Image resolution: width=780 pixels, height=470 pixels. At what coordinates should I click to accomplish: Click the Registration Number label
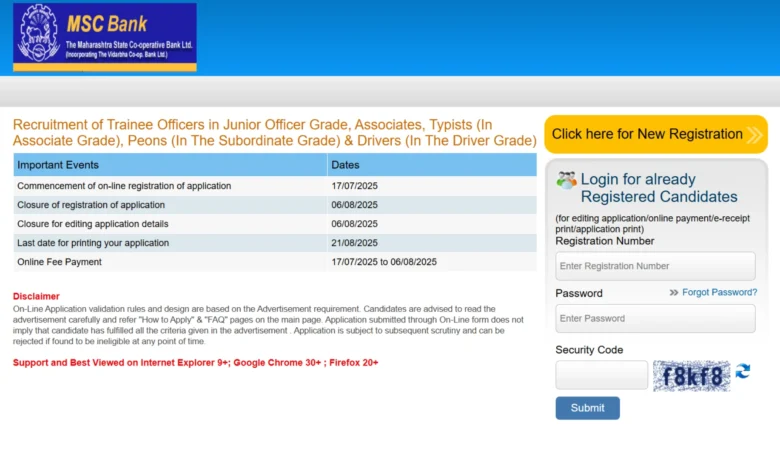pyautogui.click(x=604, y=241)
